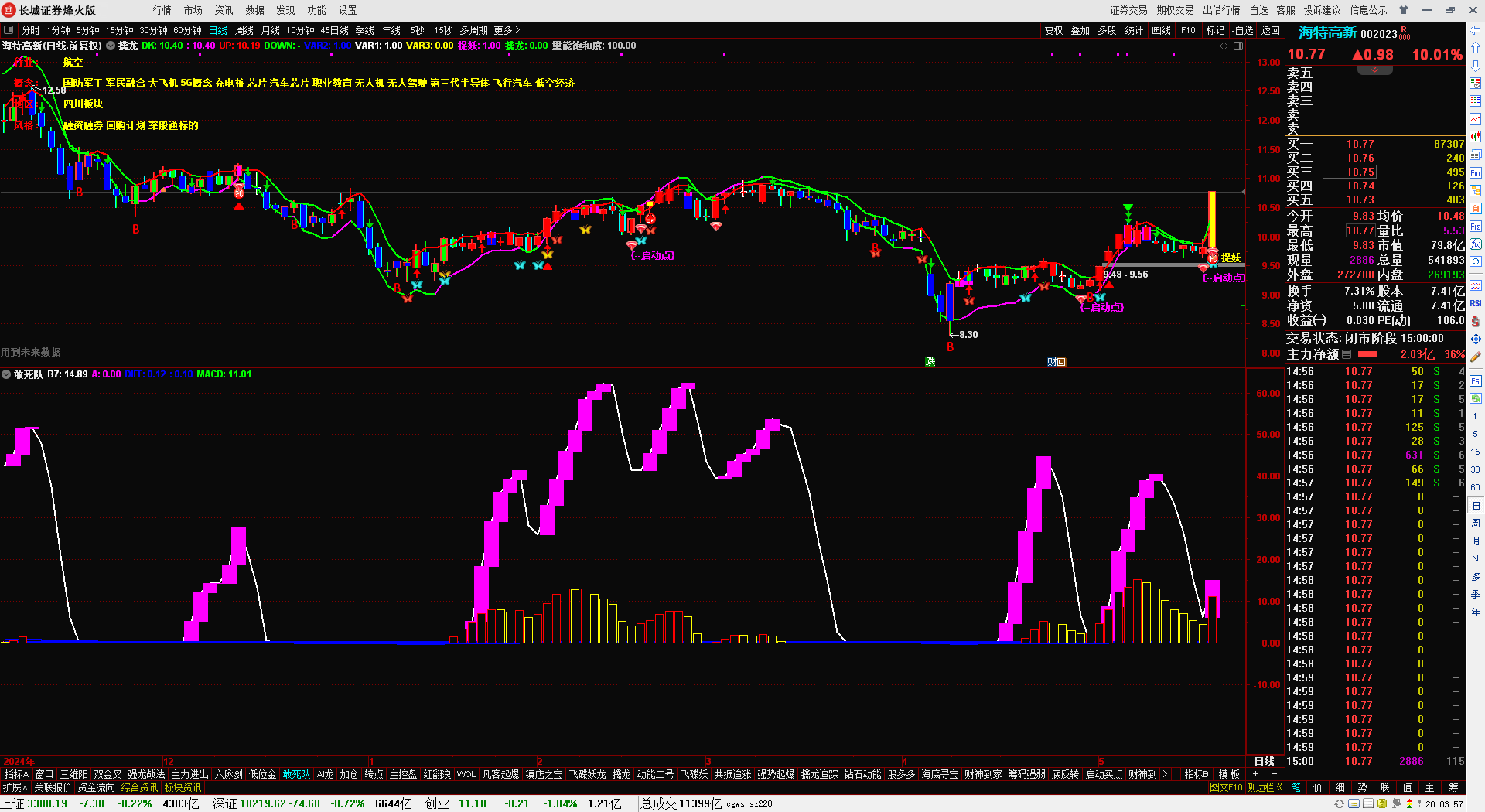The height and width of the screenshot is (812, 1485).
Task: Click the four-way move arrows icon
Action: pos(1476,339)
